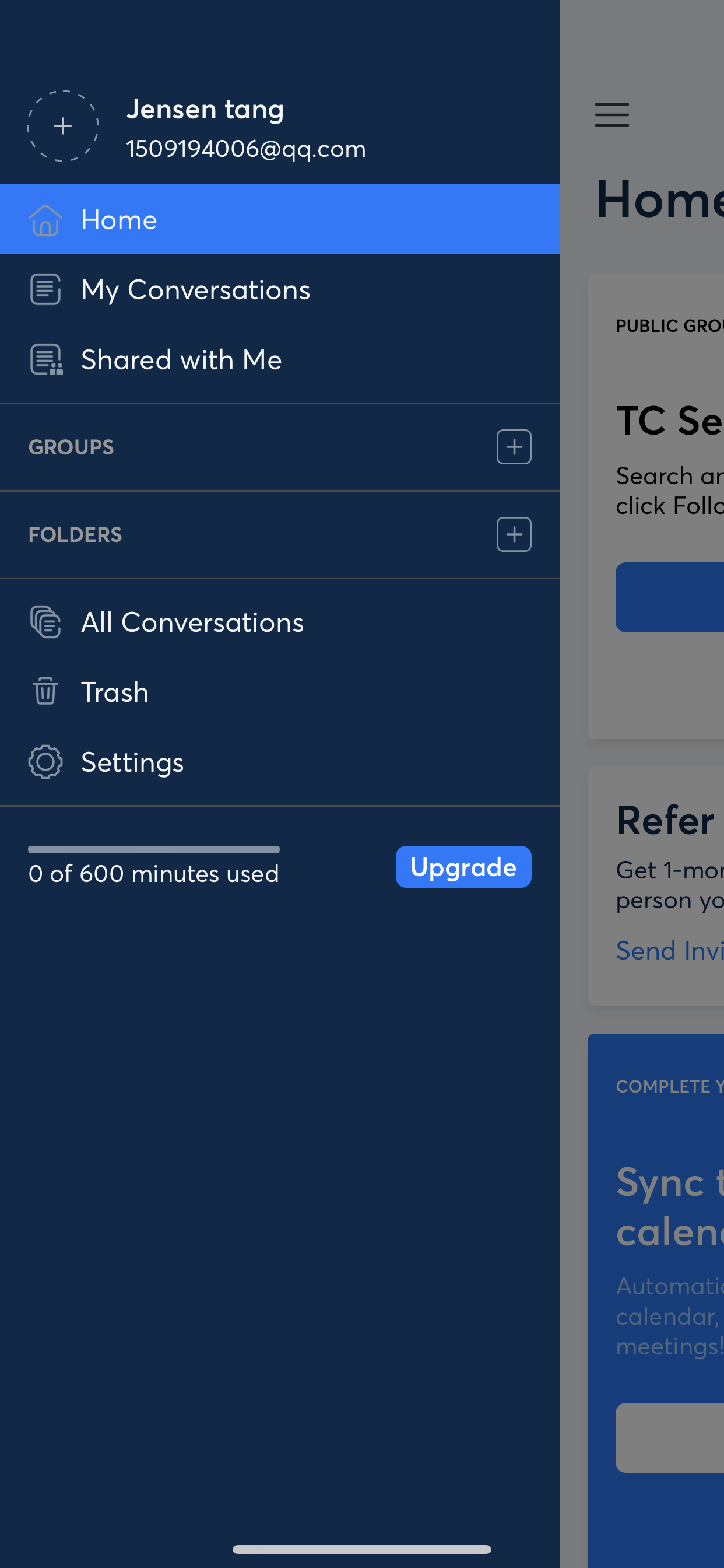
Task: Tap the profile photo add placeholder
Action: 63,126
